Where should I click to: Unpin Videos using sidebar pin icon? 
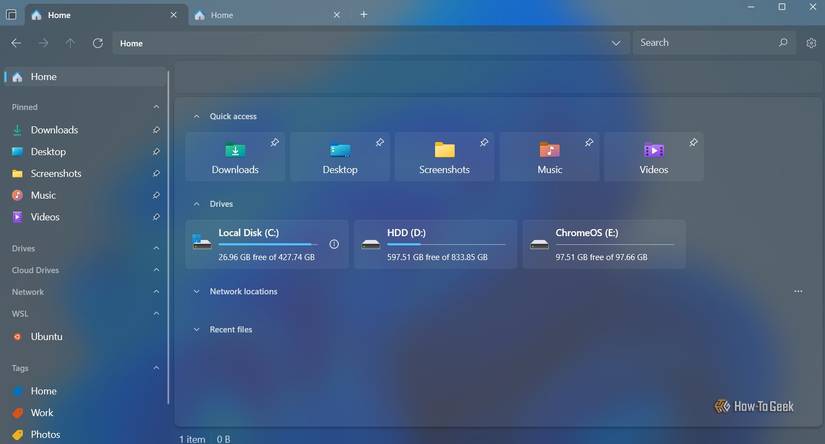tap(156, 217)
